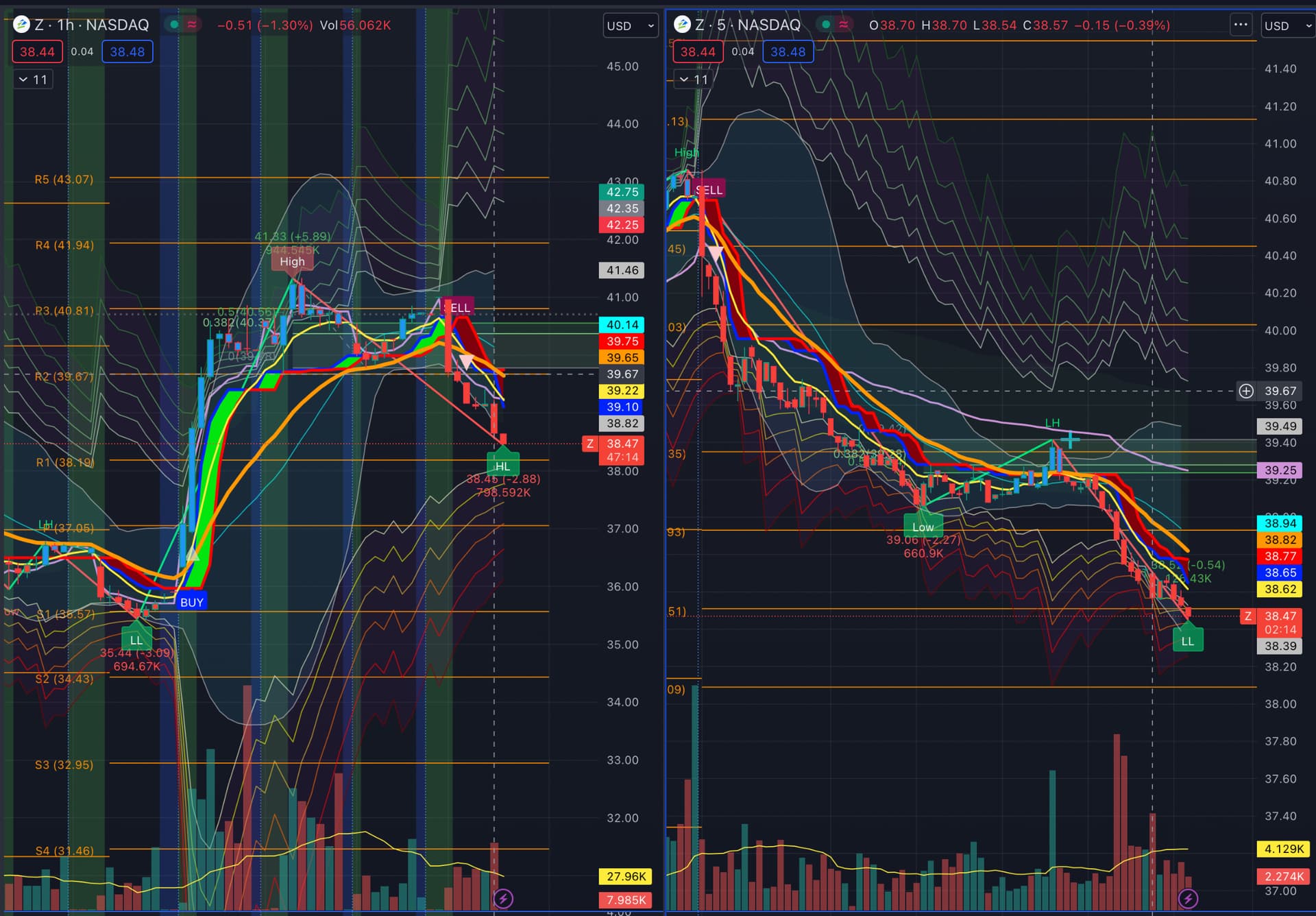Image resolution: width=1316 pixels, height=916 pixels.
Task: Toggle pink data indicator on 1h chart
Action: [x=192, y=25]
